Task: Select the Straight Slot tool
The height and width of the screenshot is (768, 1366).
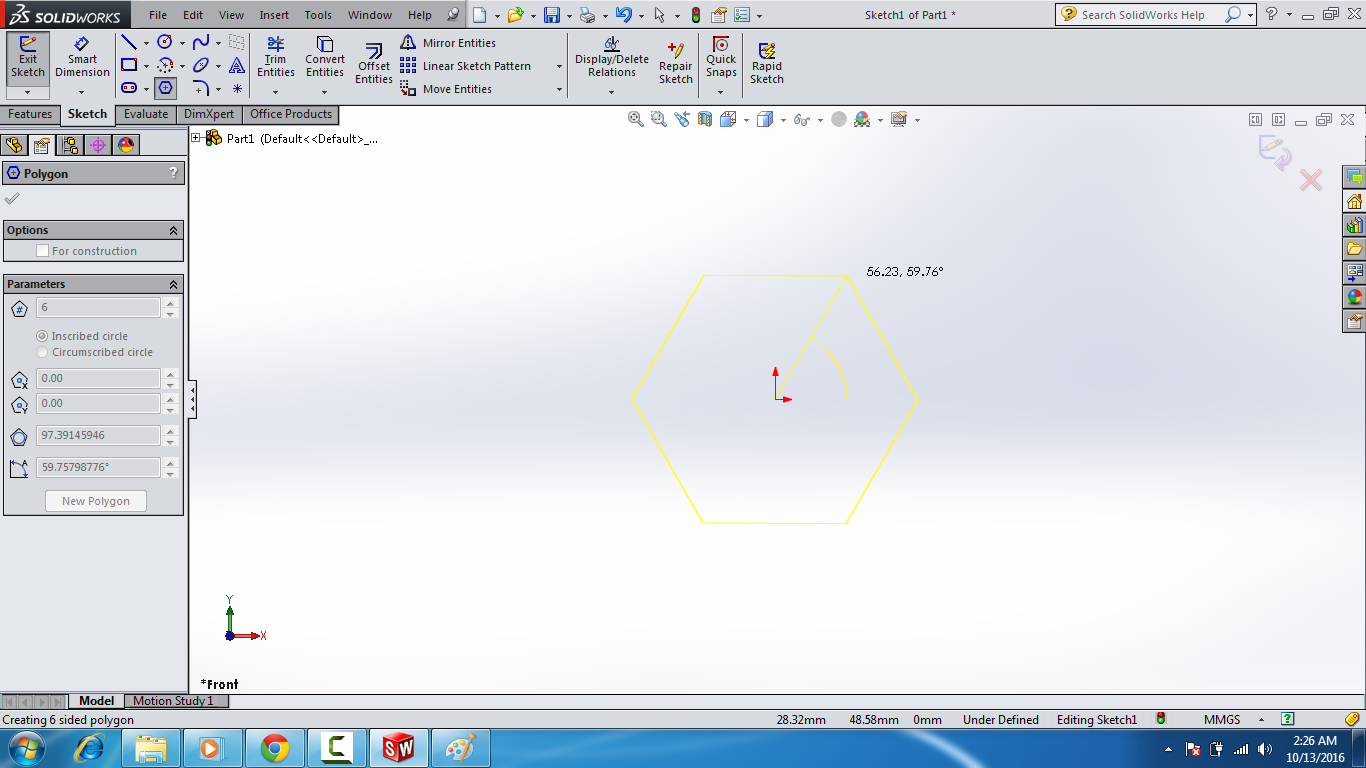Action: coord(129,88)
